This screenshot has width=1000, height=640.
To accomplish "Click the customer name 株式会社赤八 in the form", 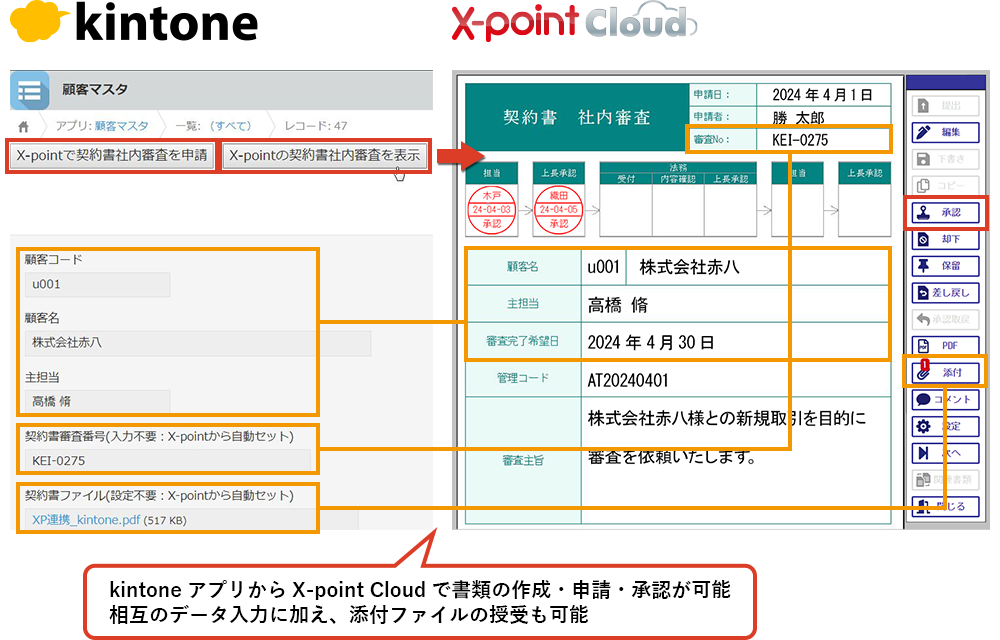I will point(689,267).
